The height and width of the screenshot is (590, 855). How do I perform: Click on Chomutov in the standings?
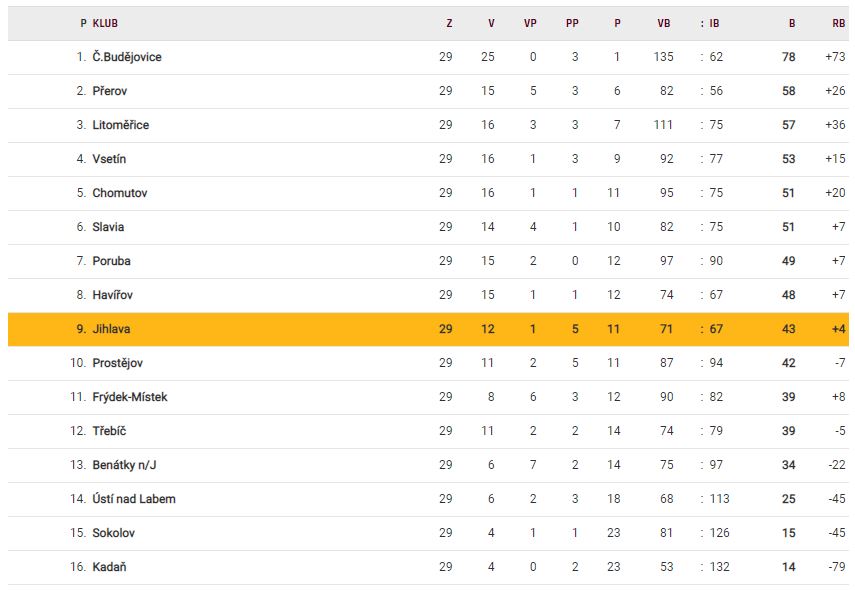(120, 193)
